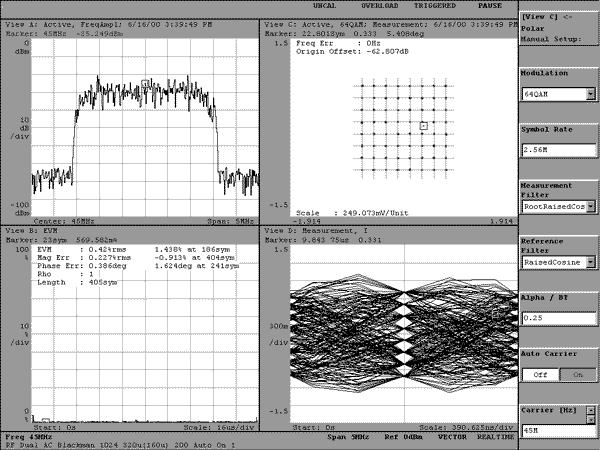Select the View D Measurement I title bar
This screenshot has width=600, height=450.
(x=390, y=231)
